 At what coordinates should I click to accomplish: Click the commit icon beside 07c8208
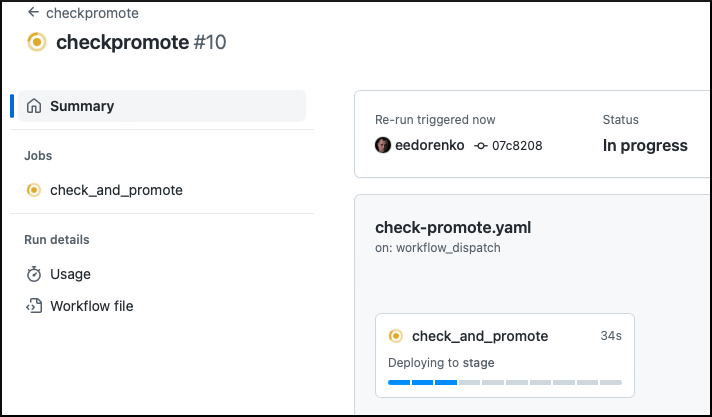point(481,146)
